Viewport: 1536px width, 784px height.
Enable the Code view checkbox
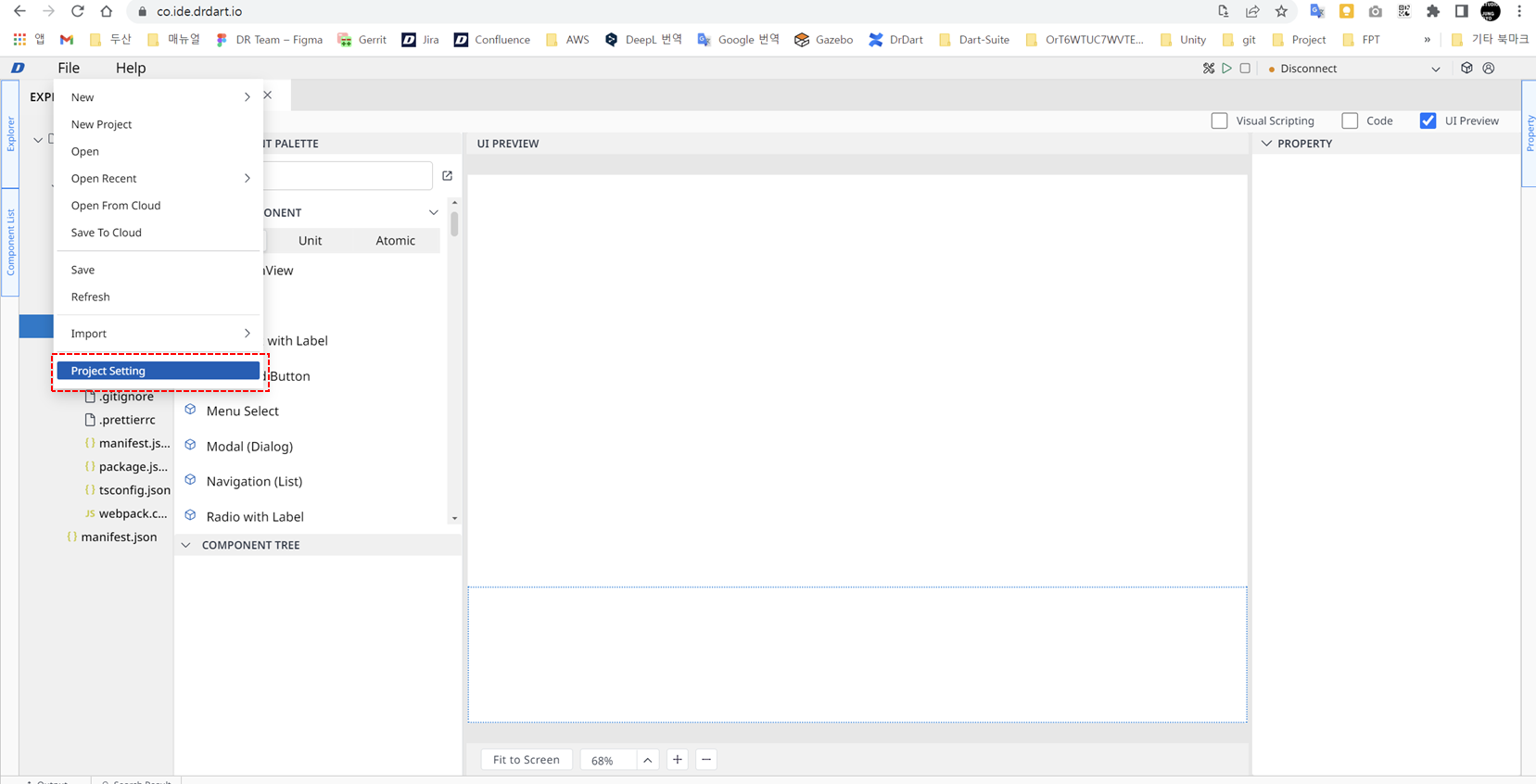[1350, 120]
